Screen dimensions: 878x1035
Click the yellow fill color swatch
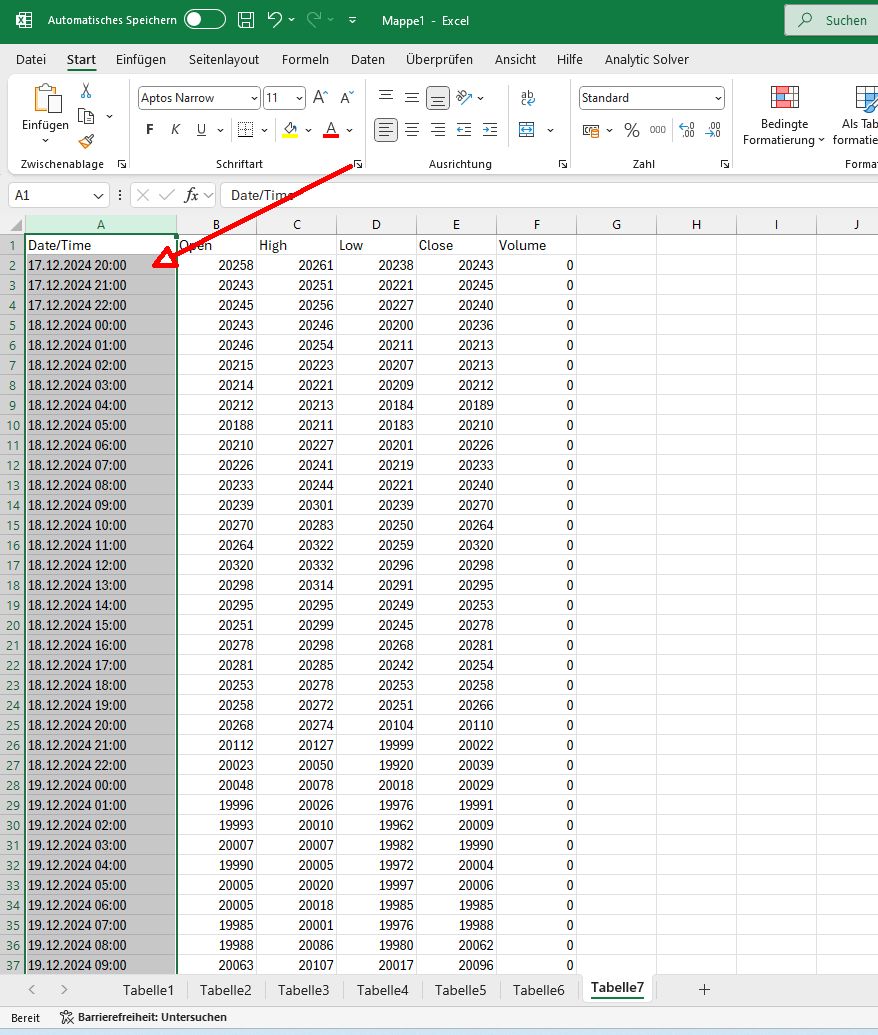290,130
